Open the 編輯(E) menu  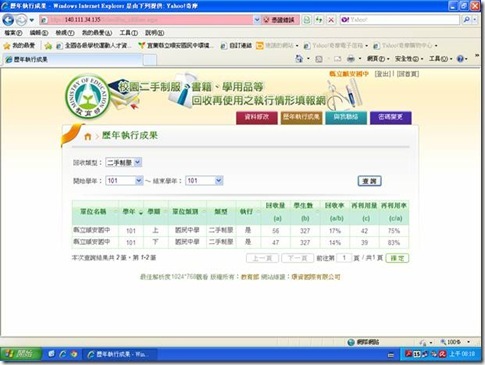[39, 33]
